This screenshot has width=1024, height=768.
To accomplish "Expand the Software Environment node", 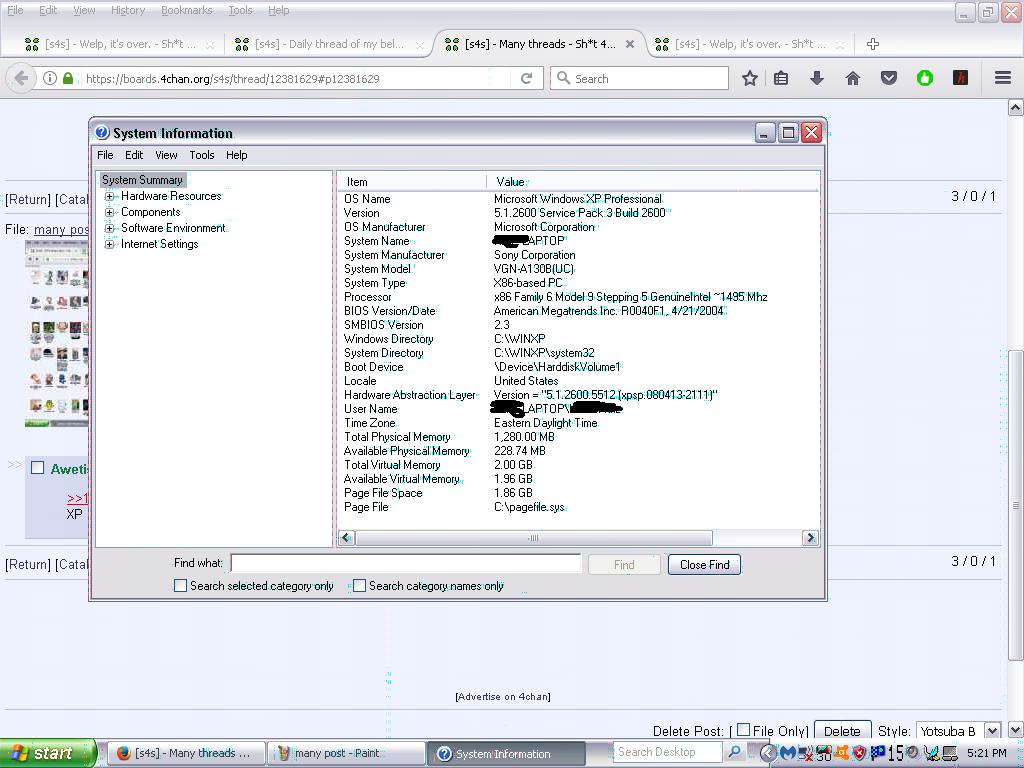I will 110,228.
